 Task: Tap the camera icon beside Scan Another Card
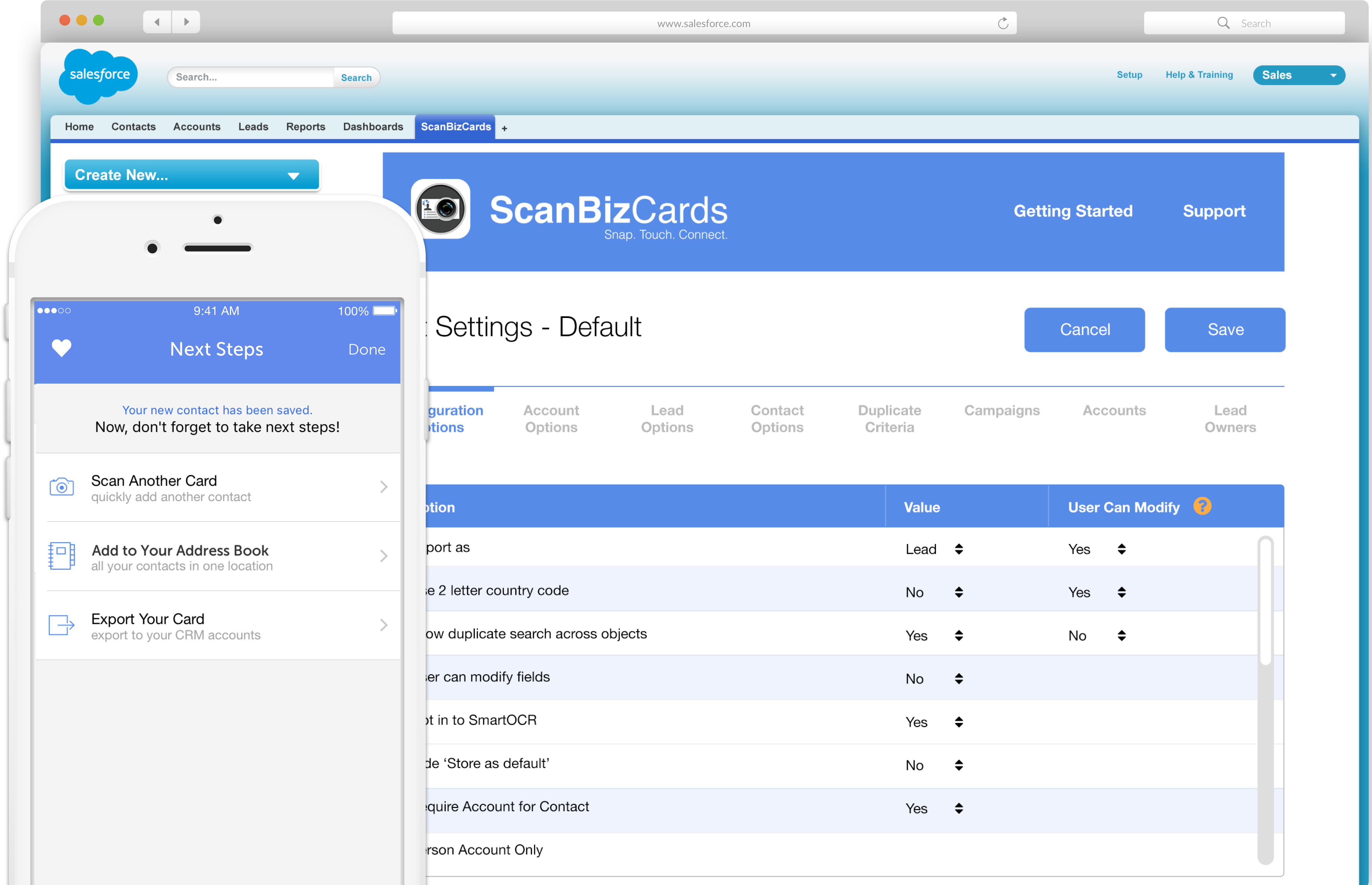[62, 487]
